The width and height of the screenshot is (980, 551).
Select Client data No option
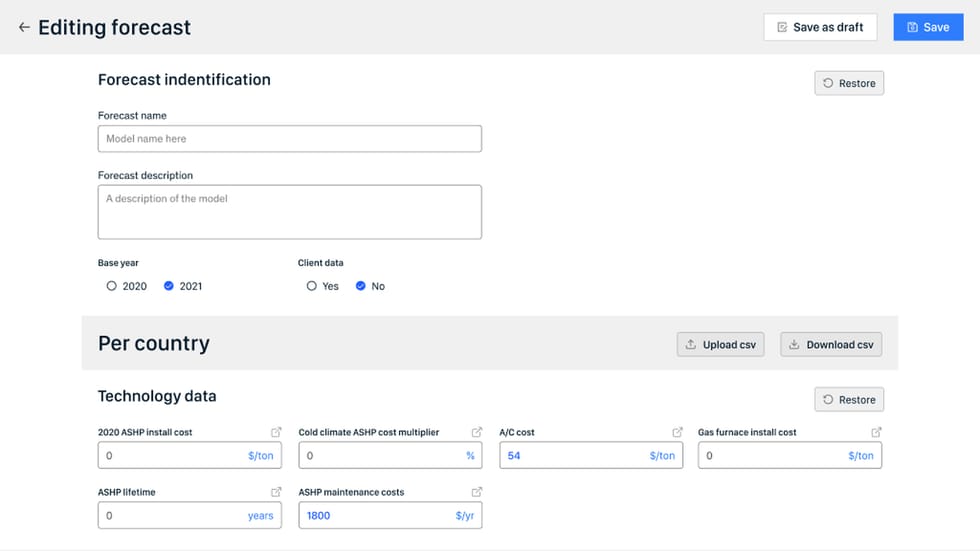pyautogui.click(x=361, y=285)
